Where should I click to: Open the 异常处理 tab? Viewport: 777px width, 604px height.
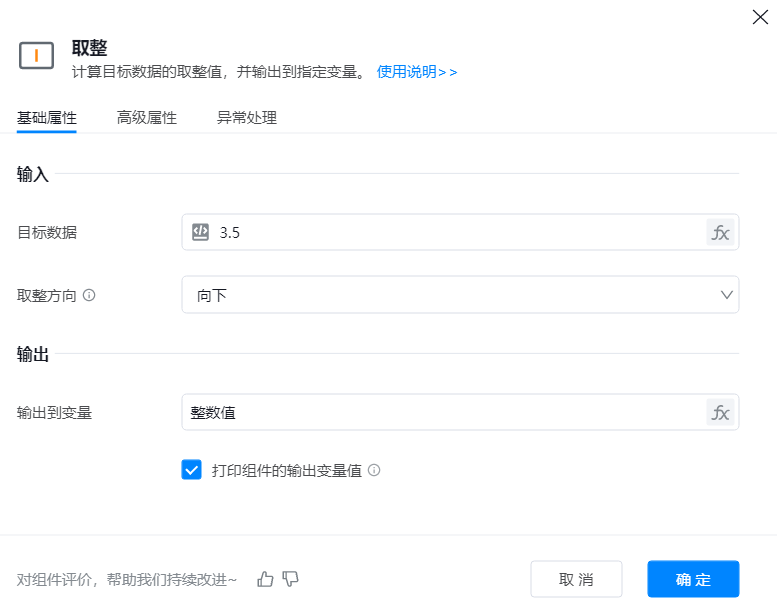point(247,118)
